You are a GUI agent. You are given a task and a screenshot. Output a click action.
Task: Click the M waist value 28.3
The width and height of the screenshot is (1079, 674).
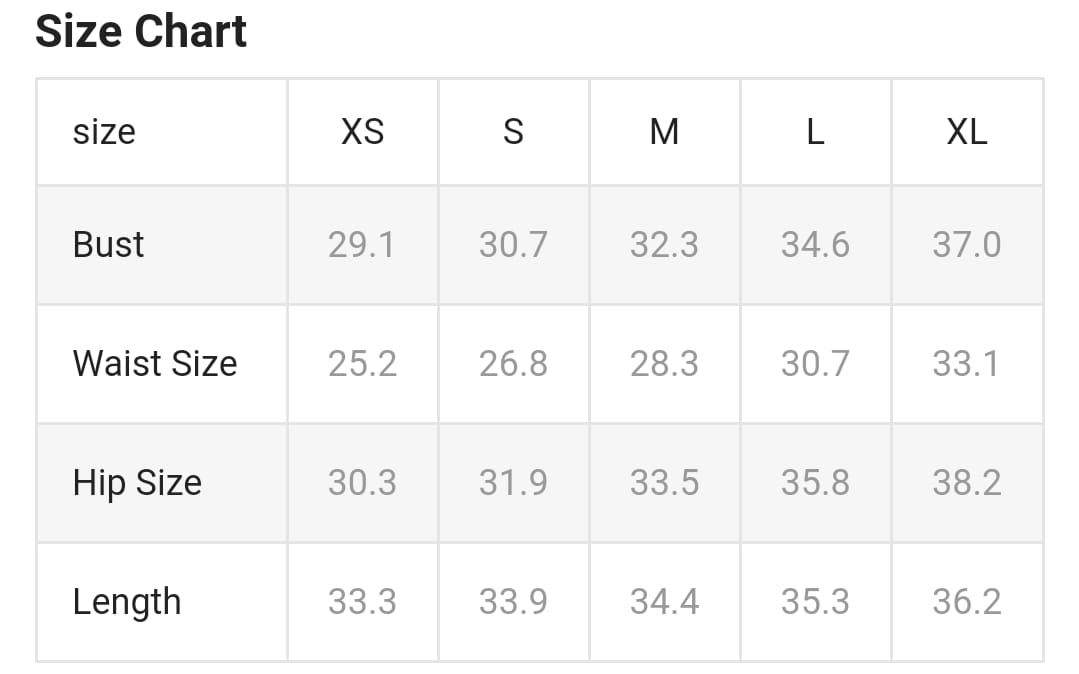(664, 363)
